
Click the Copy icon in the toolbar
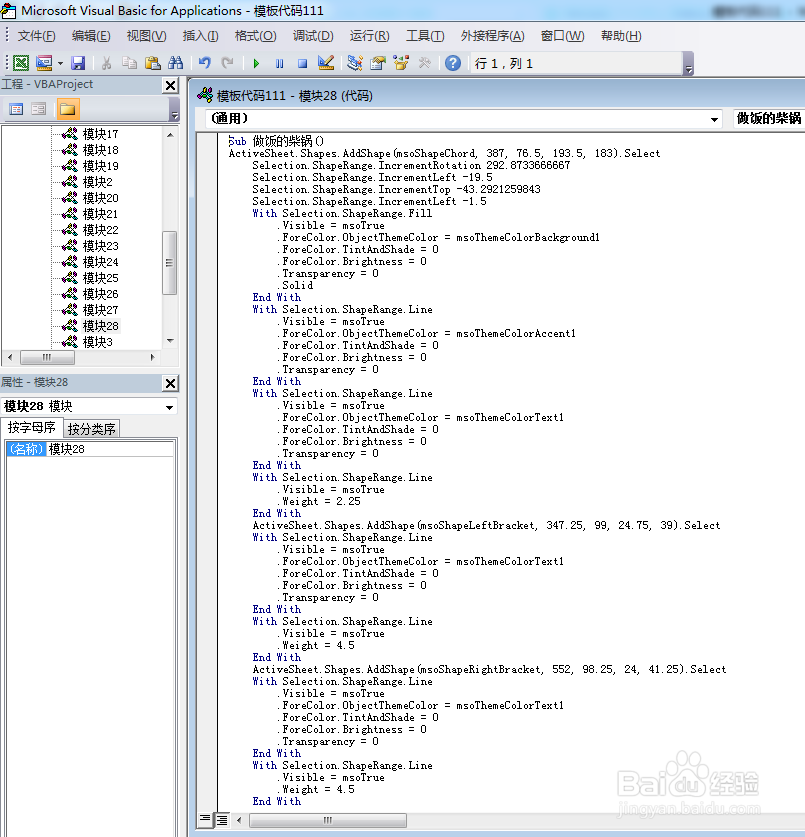coord(129,63)
